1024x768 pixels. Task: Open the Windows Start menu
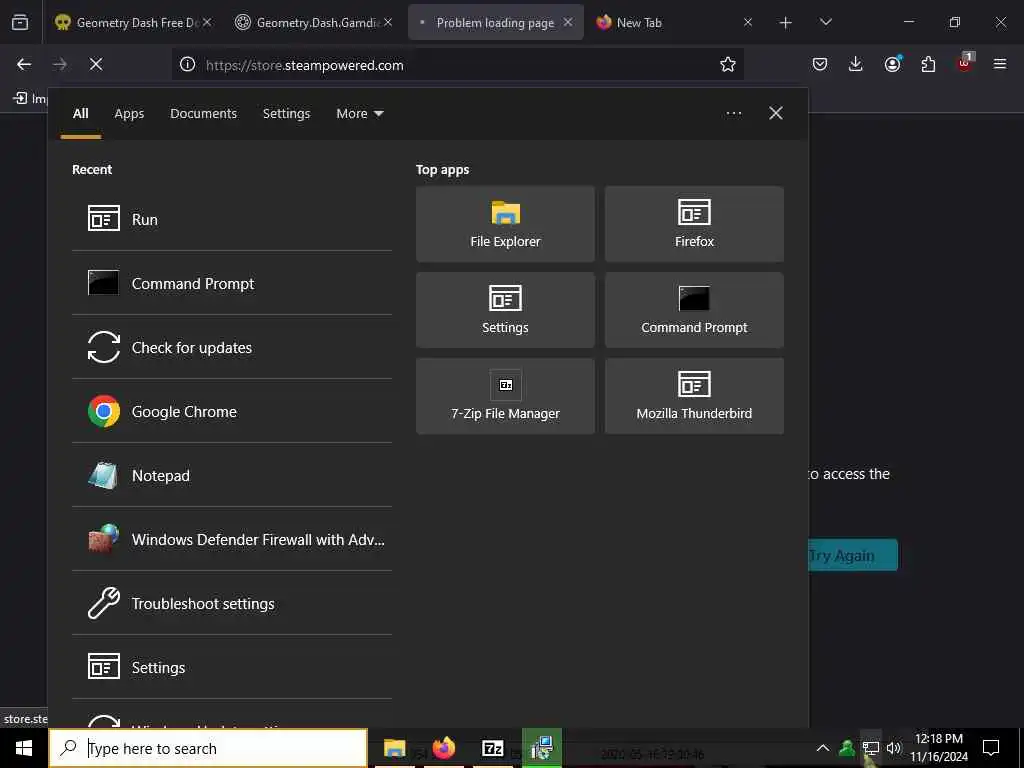[x=24, y=748]
